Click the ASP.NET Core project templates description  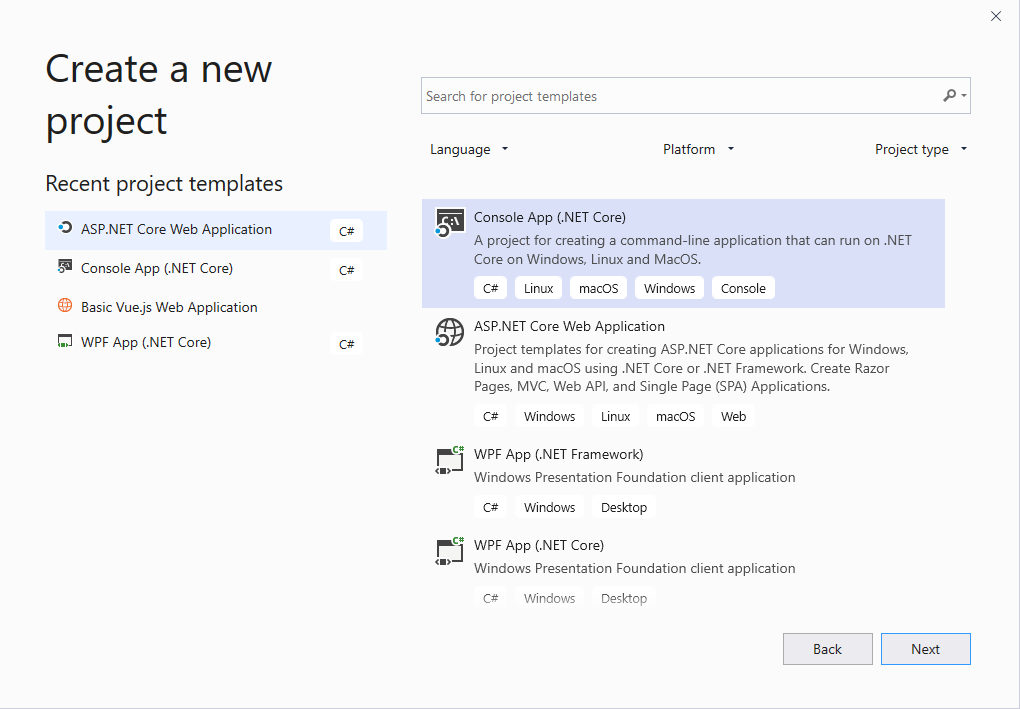[x=691, y=368]
